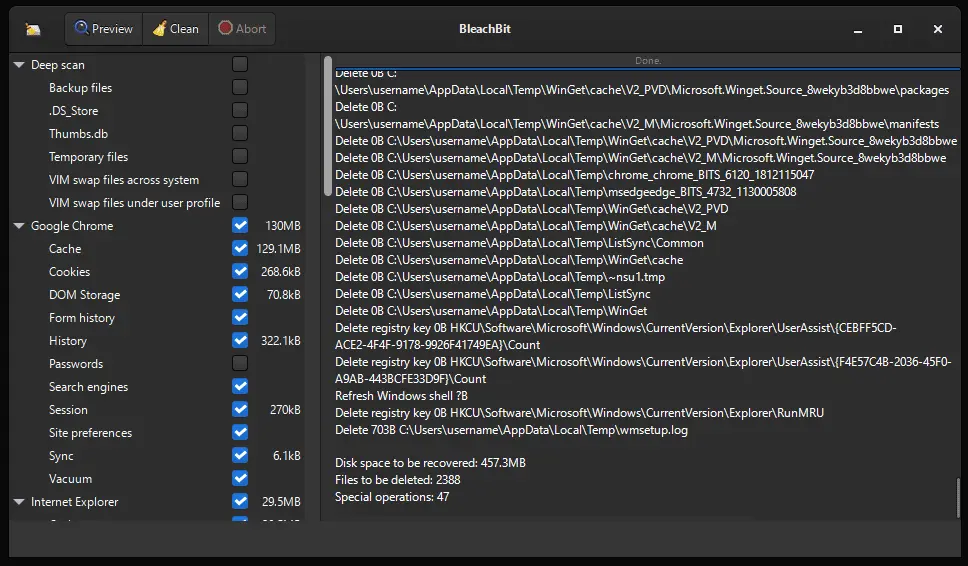The height and width of the screenshot is (566, 968).
Task: Select the .DS_Store item
Action: [73, 110]
